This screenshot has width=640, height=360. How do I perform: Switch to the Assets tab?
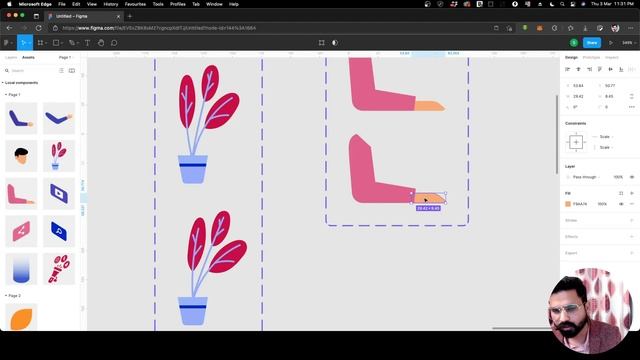28,58
